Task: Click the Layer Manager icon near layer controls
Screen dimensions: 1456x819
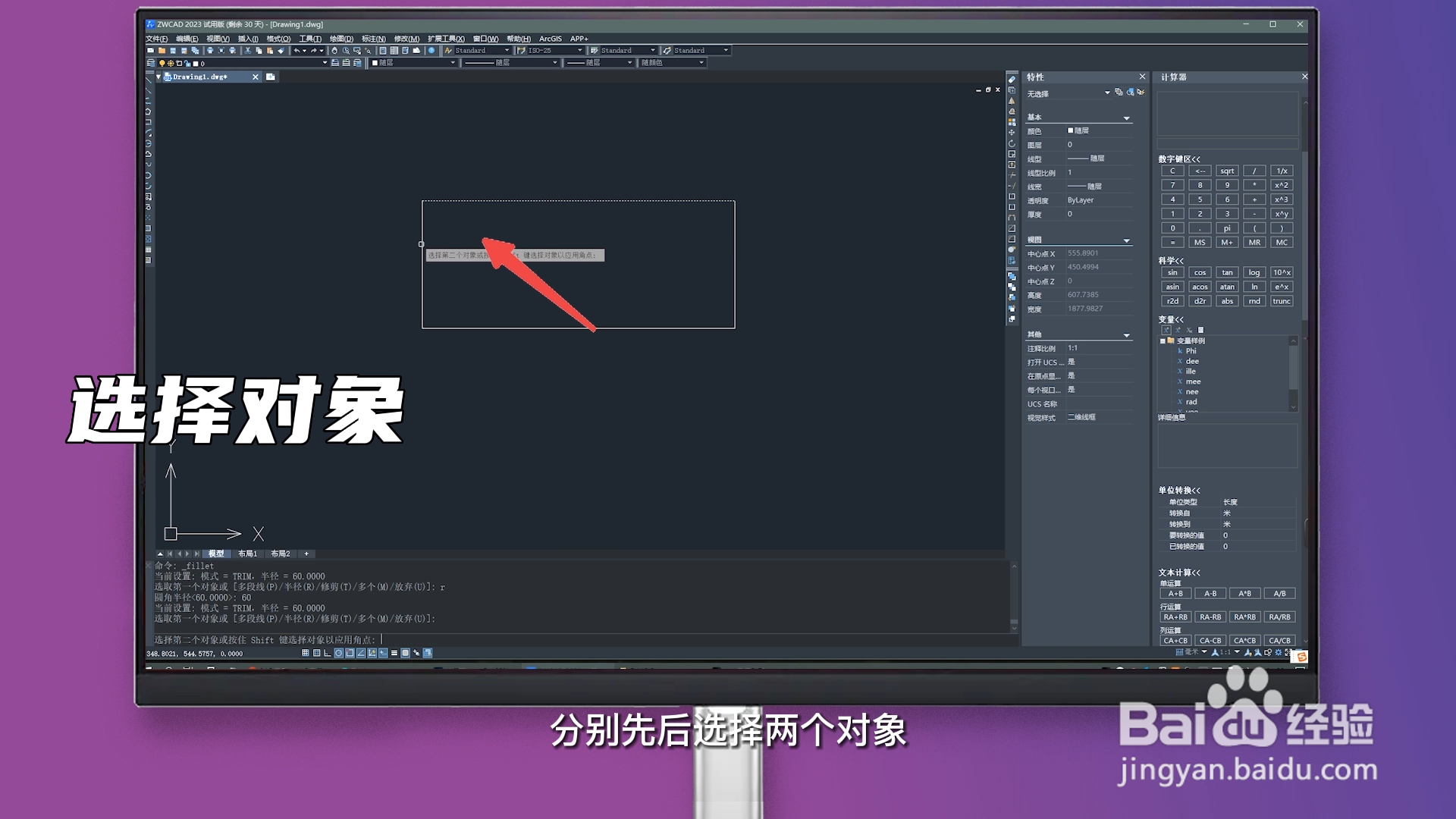Action: (x=150, y=63)
